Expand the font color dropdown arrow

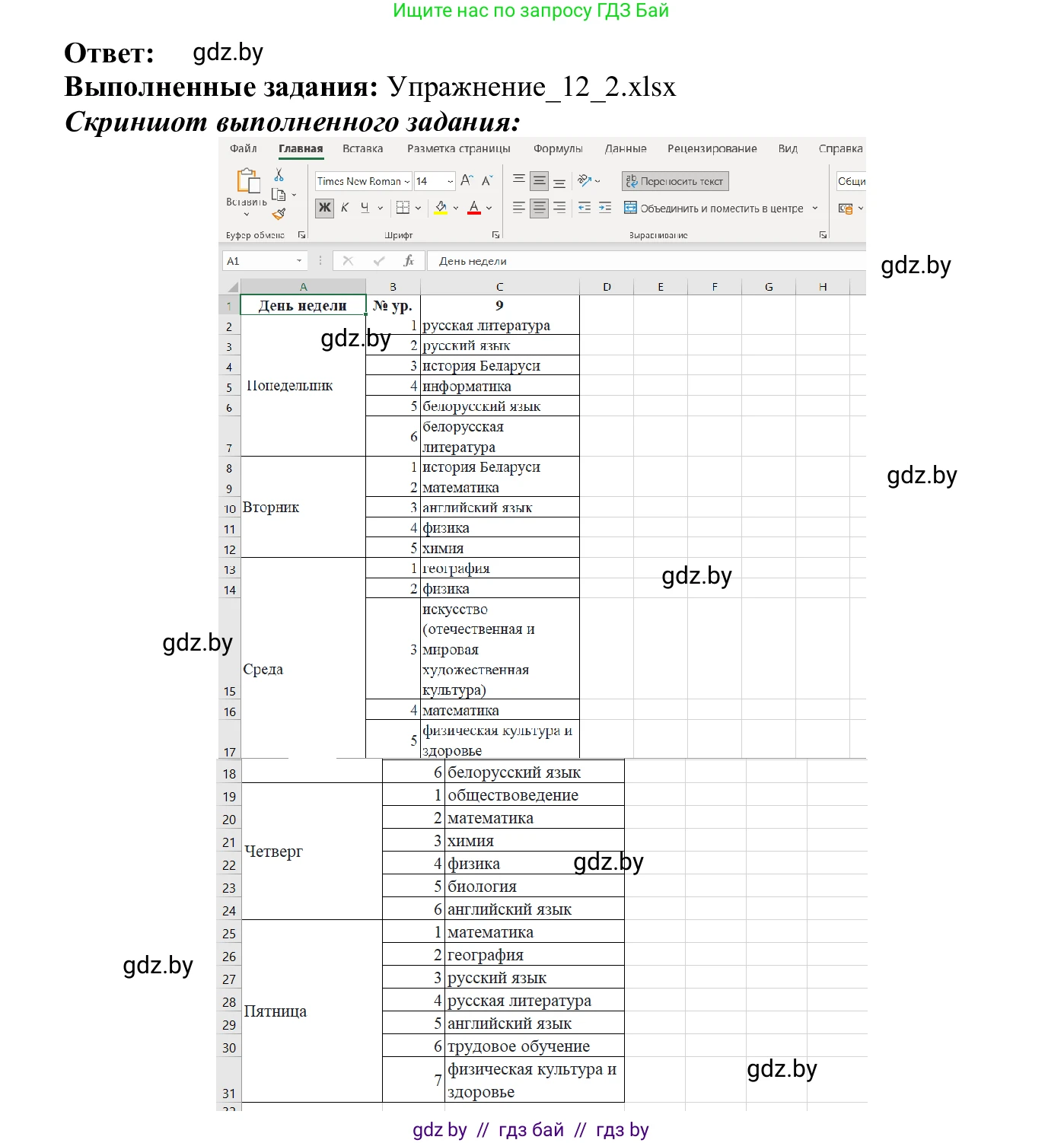[x=489, y=208]
